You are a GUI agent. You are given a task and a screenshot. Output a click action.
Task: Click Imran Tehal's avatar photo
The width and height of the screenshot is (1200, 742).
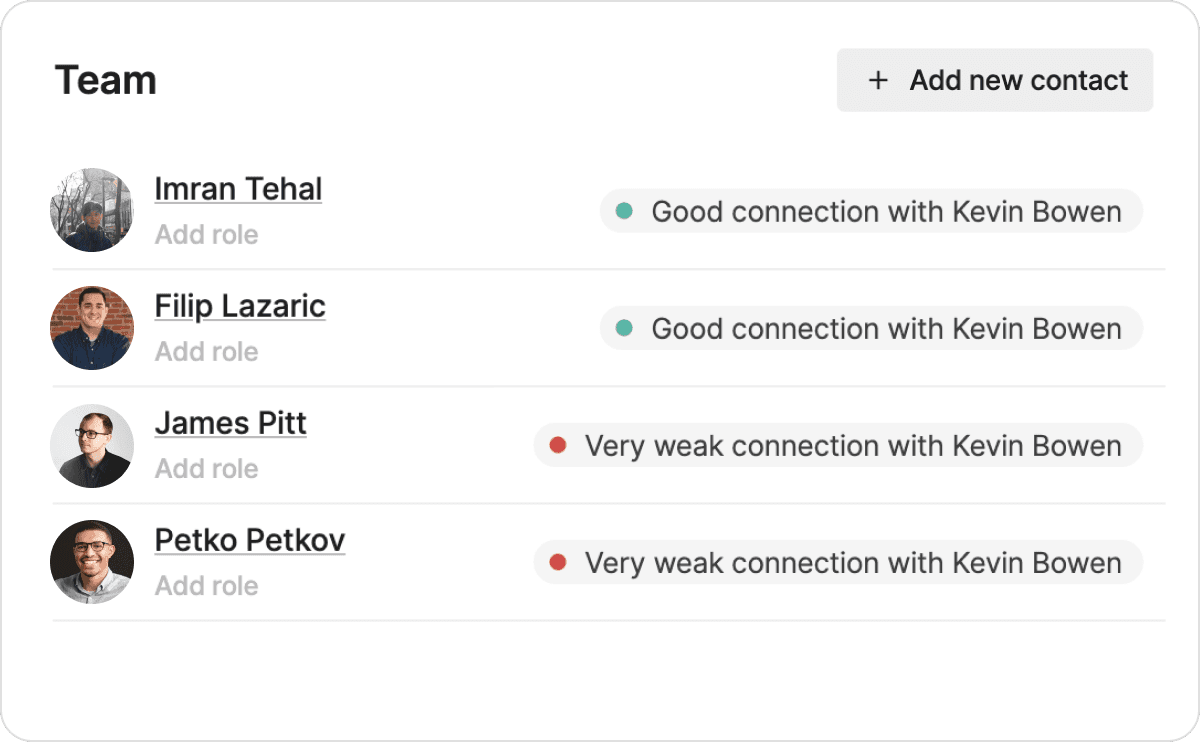coord(92,210)
